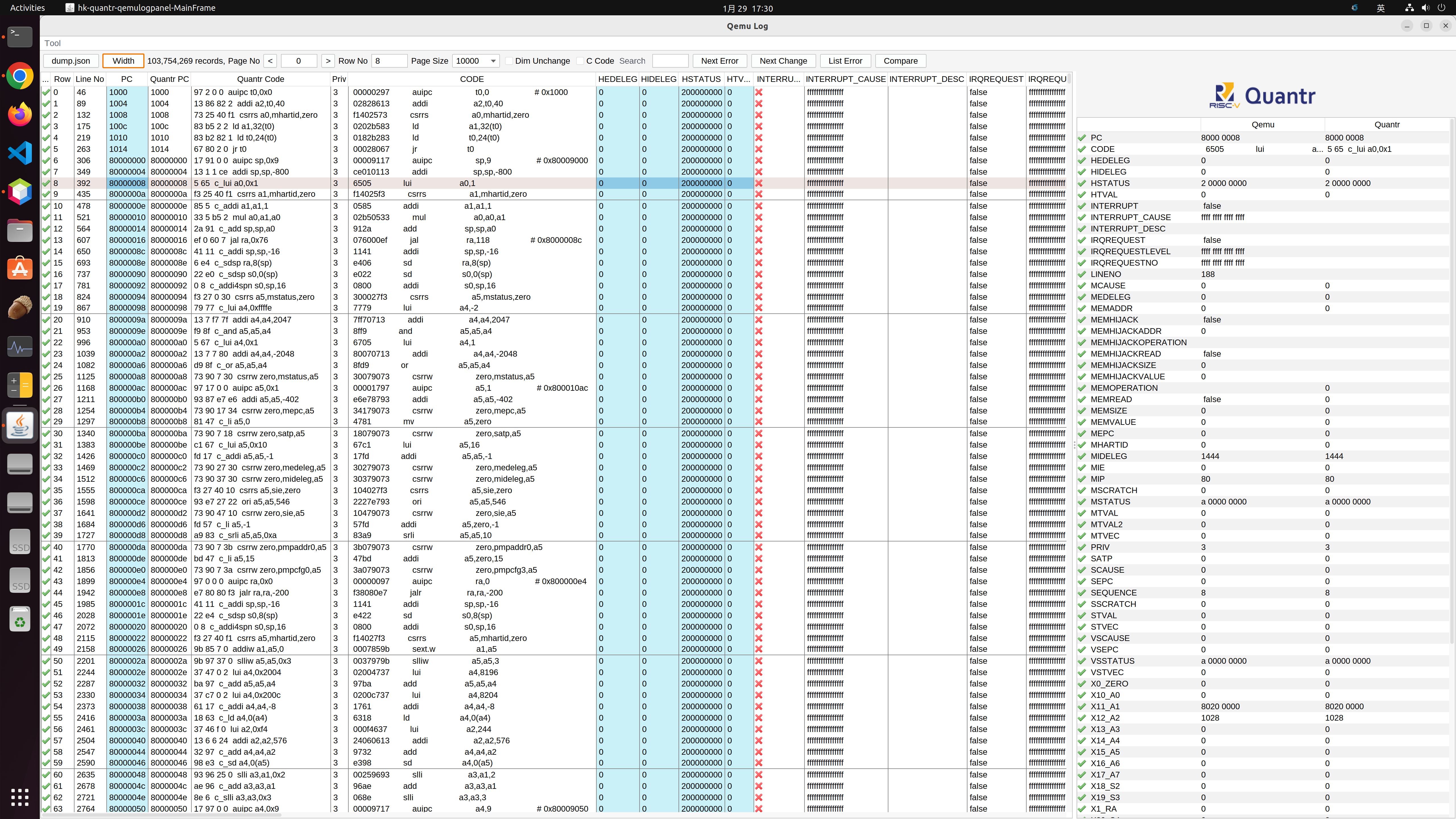Open the Tool menu
Viewport: 1456px width, 819px height.
point(53,43)
